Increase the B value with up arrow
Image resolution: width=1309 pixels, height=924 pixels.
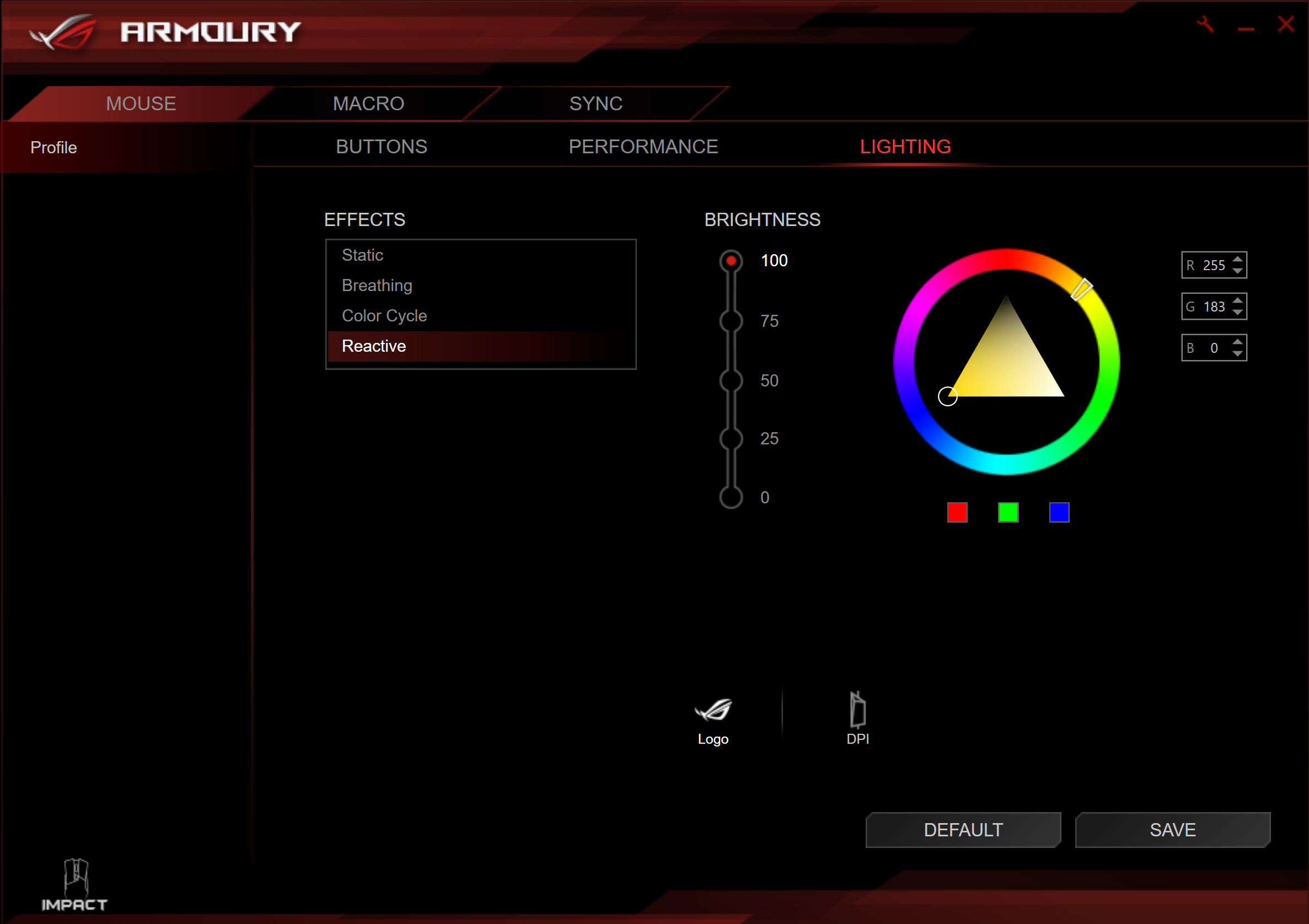tap(1237, 342)
